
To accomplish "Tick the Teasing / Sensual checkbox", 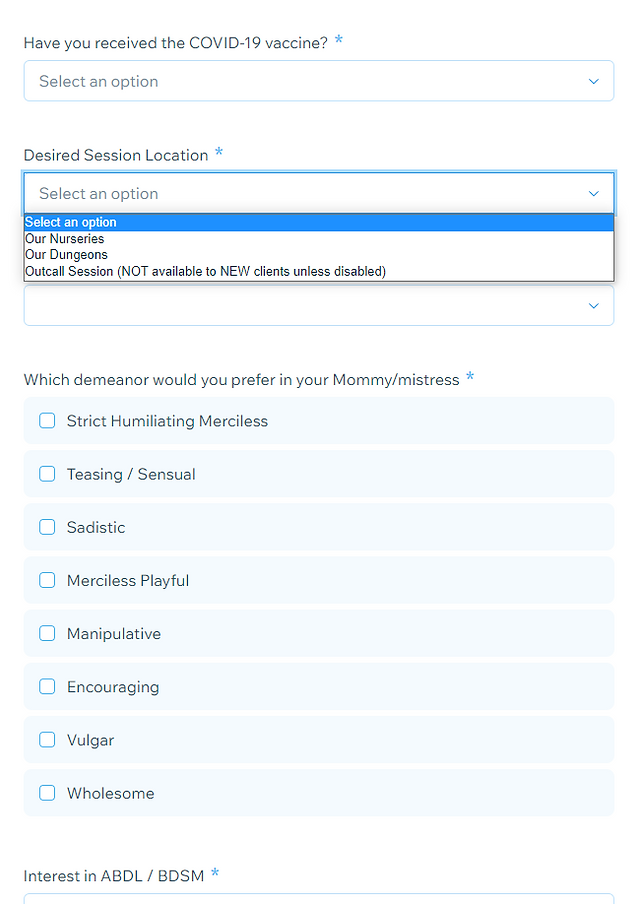I will (47, 474).
